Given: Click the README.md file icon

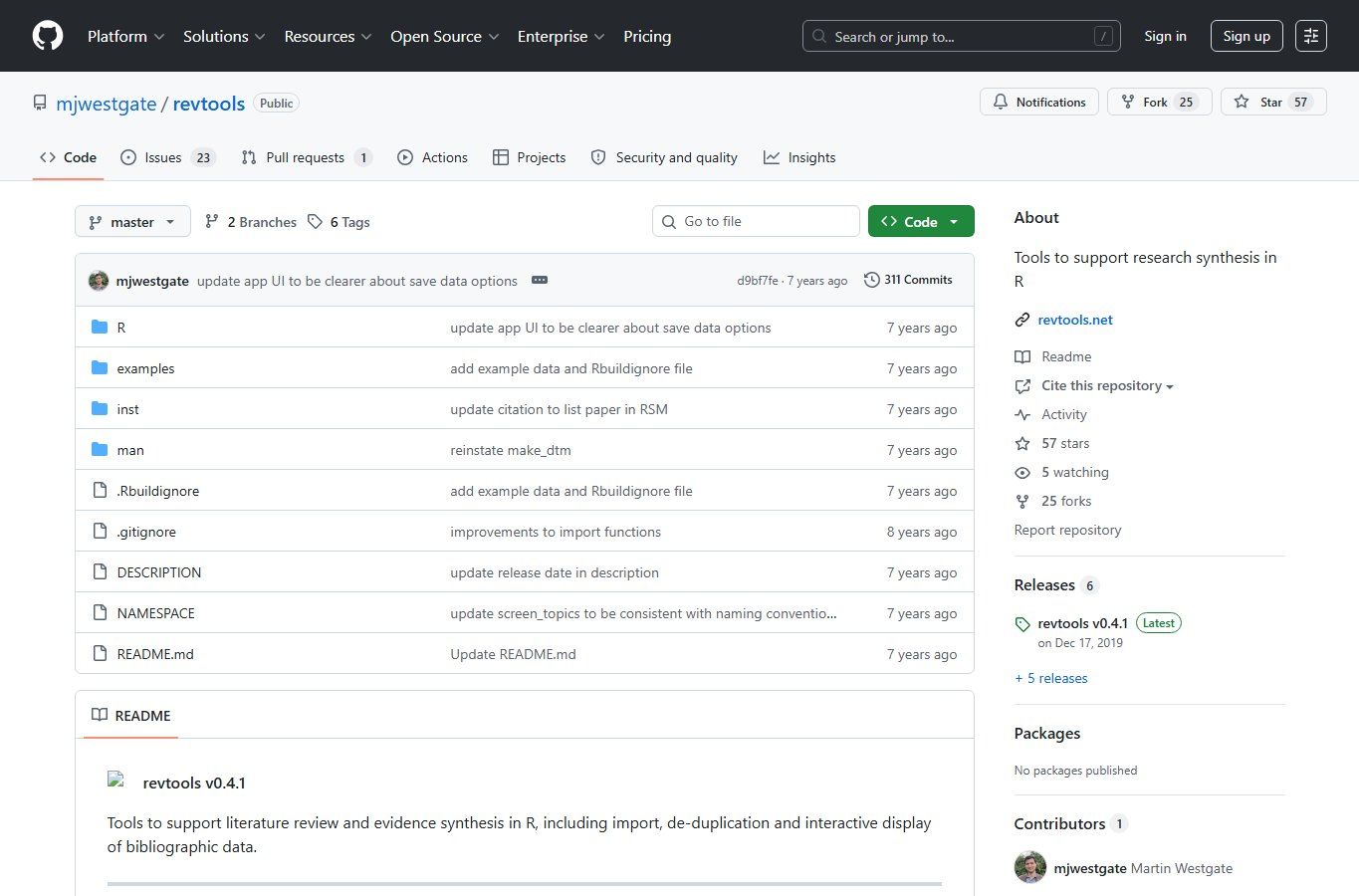Looking at the screenshot, I should pos(100,654).
